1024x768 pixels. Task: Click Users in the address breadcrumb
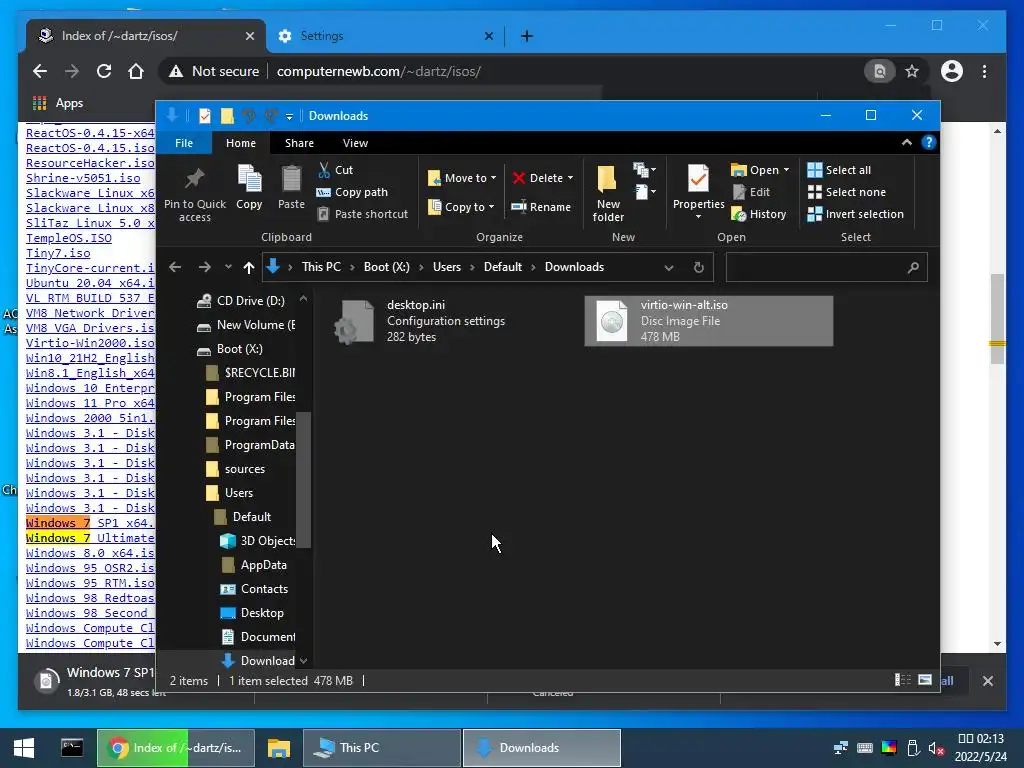click(447, 267)
